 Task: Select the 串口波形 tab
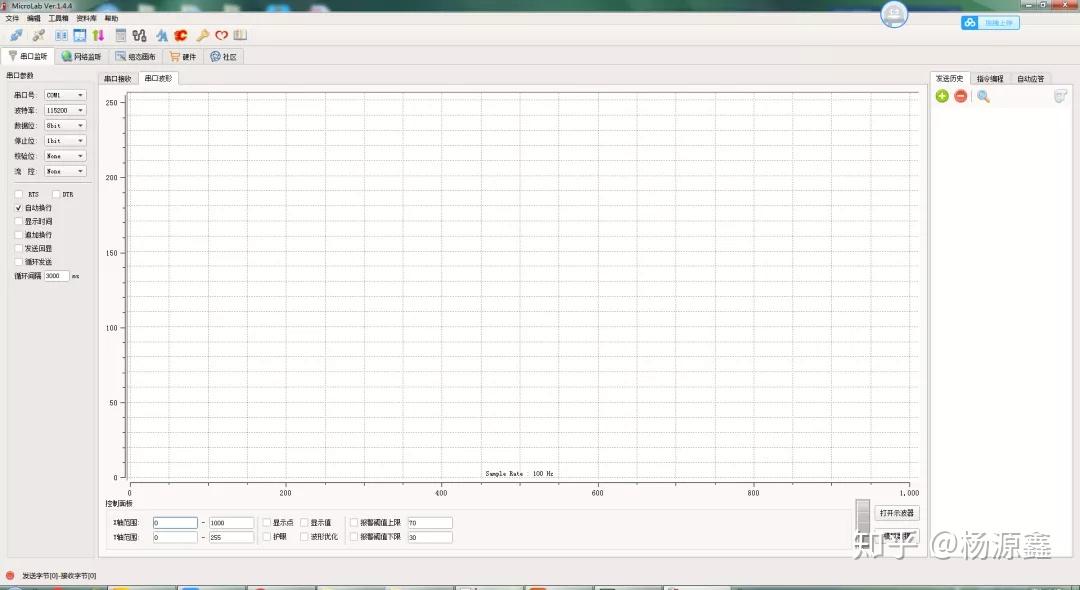tap(158, 78)
